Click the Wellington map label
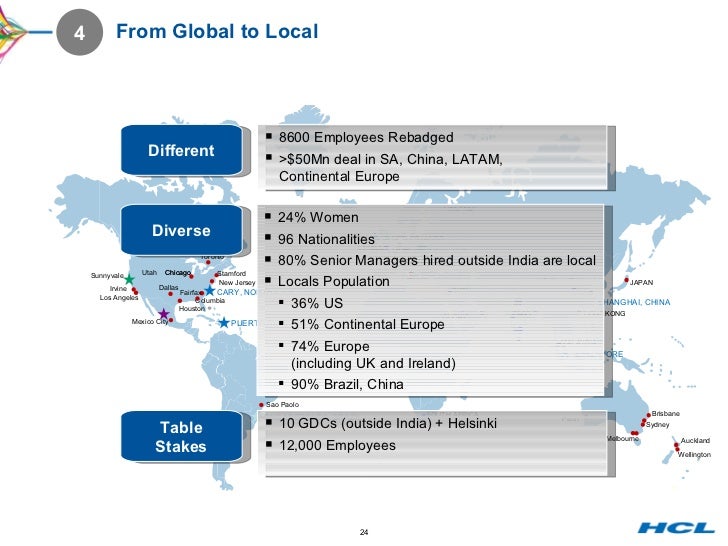728x546 pixels. pos(694,454)
